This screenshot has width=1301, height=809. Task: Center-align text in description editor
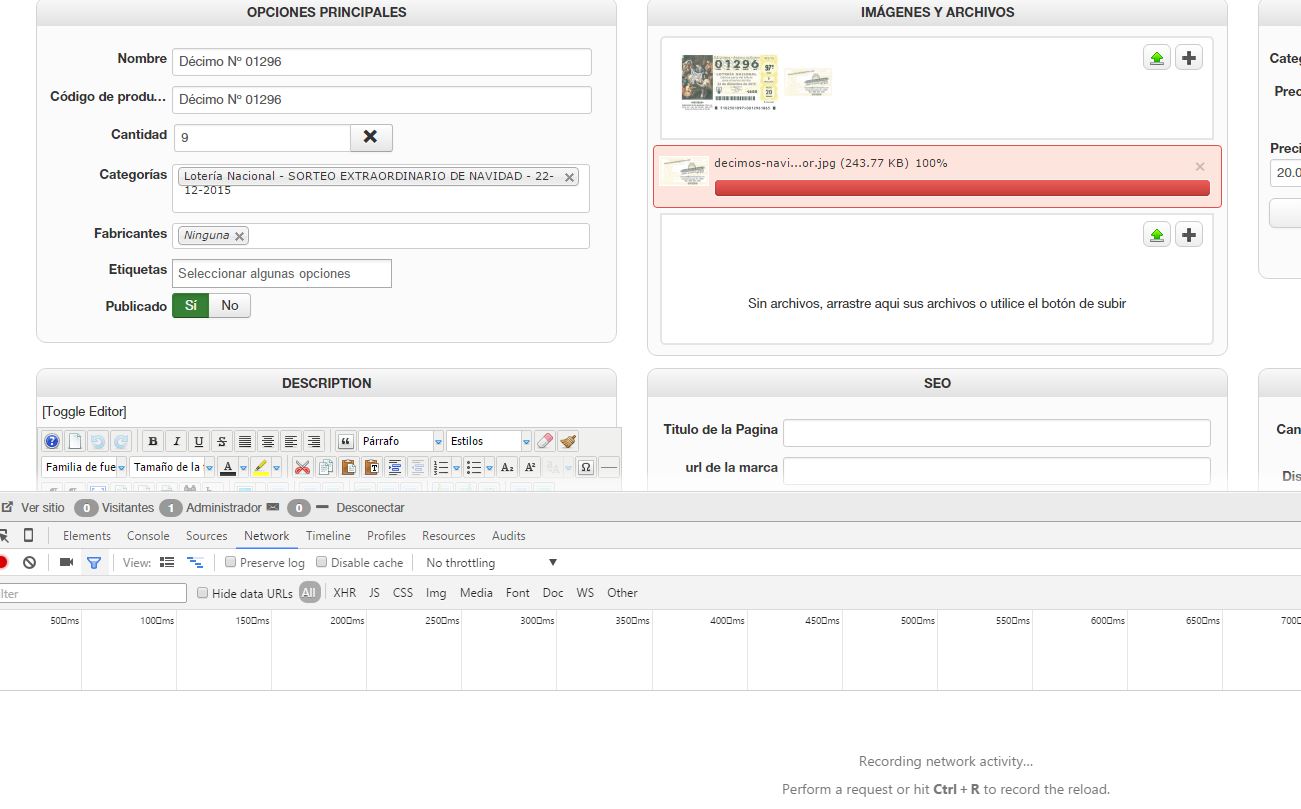(268, 441)
